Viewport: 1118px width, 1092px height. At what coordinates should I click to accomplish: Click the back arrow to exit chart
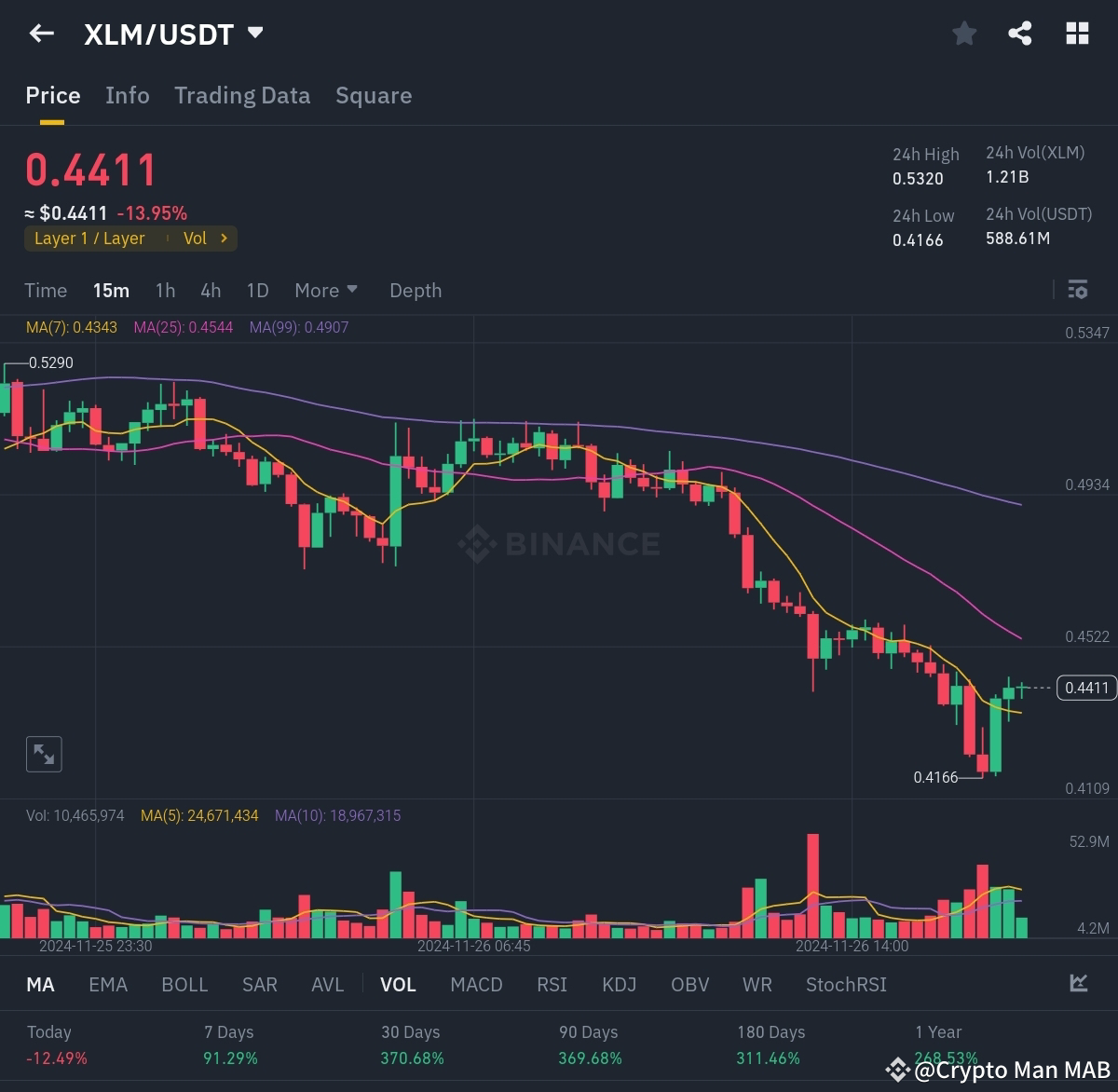click(41, 33)
